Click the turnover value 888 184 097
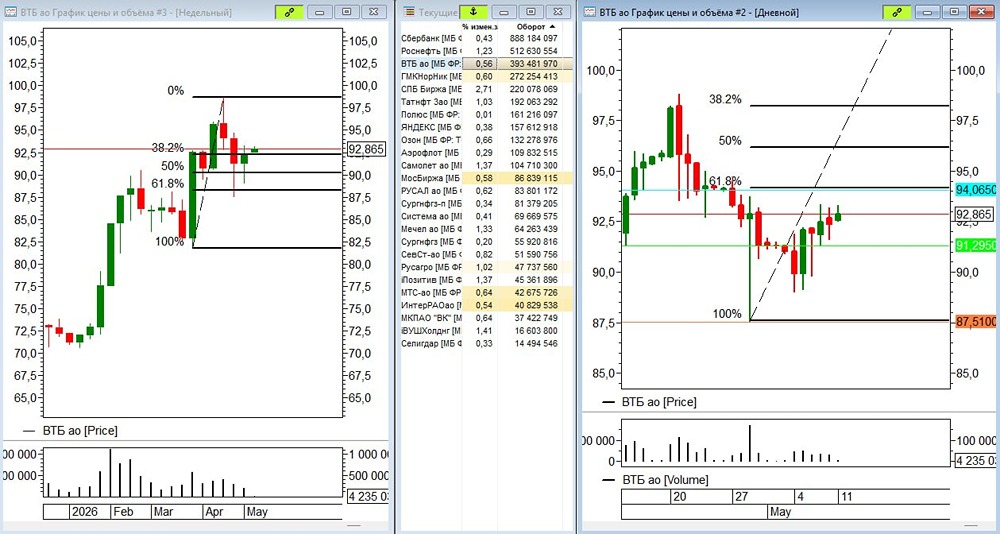This screenshot has width=1000, height=534. coord(534,39)
